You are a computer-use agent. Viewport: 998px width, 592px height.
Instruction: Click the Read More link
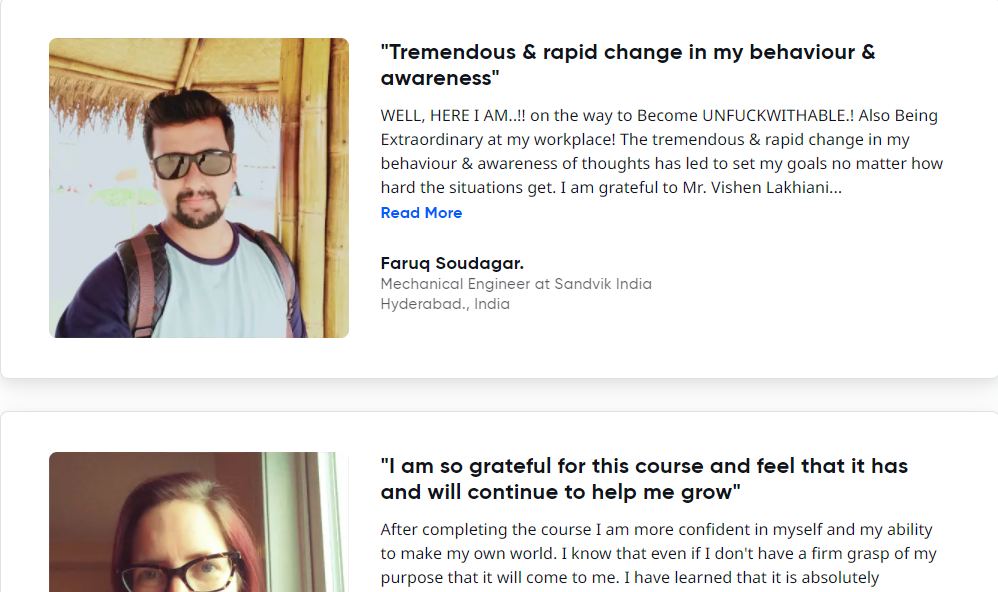tap(421, 213)
